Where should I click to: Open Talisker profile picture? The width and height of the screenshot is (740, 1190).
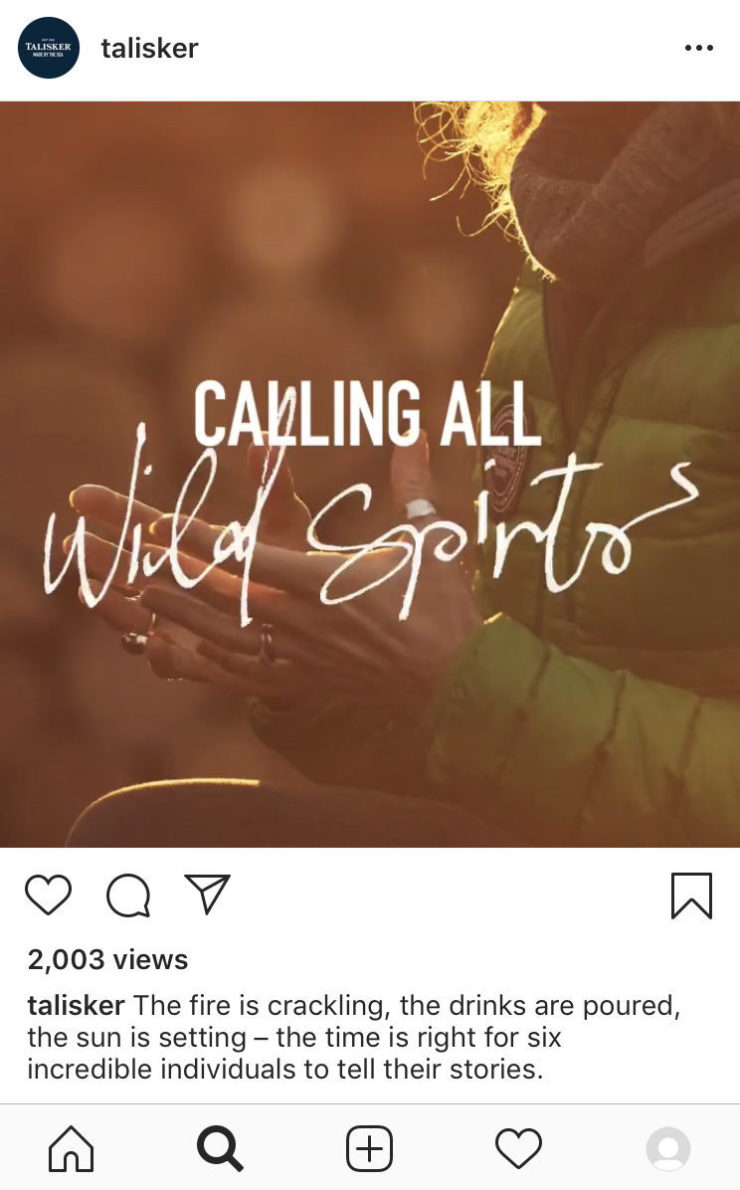click(49, 48)
